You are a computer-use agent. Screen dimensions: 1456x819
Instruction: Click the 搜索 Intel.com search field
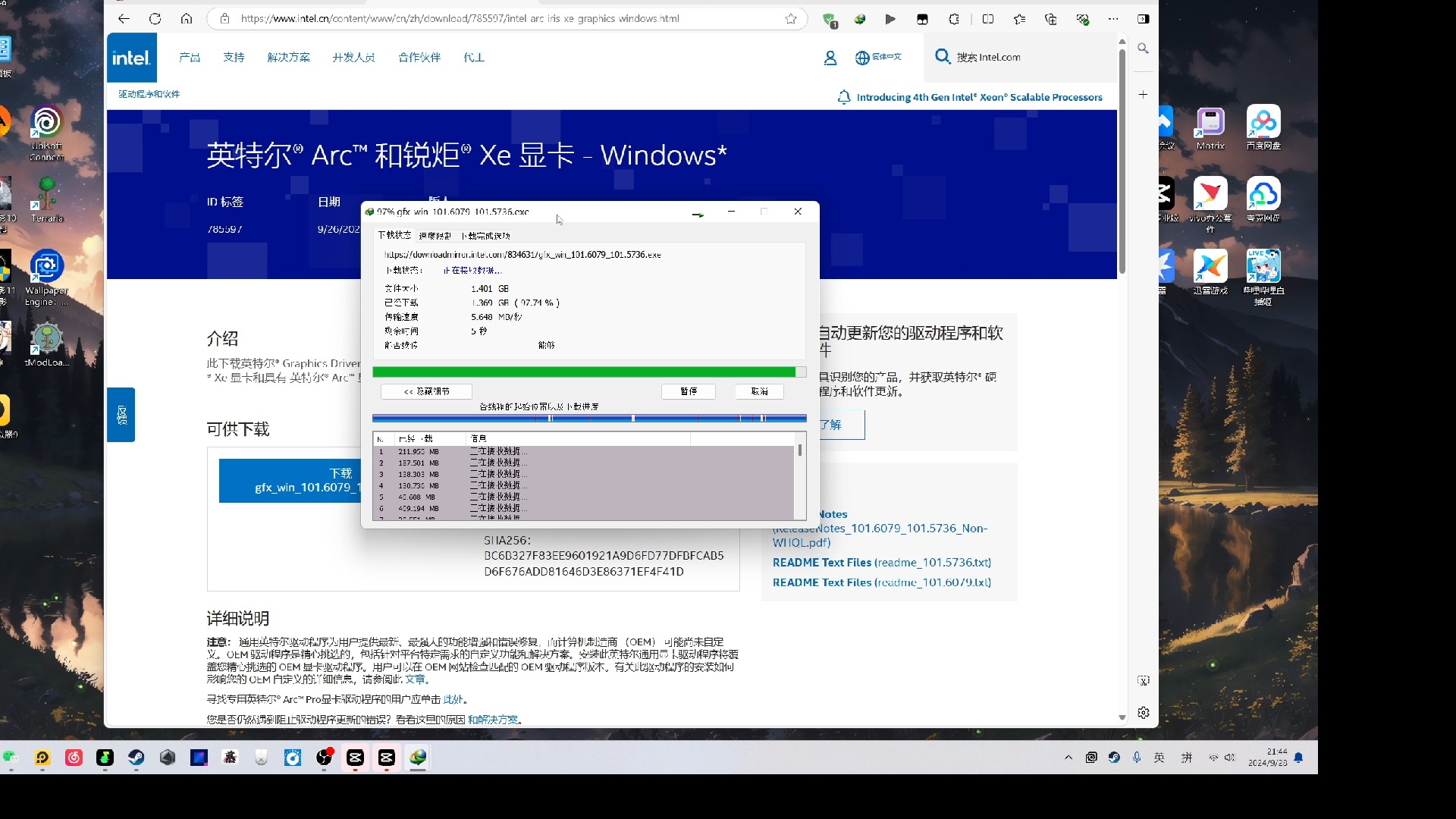[1020, 58]
